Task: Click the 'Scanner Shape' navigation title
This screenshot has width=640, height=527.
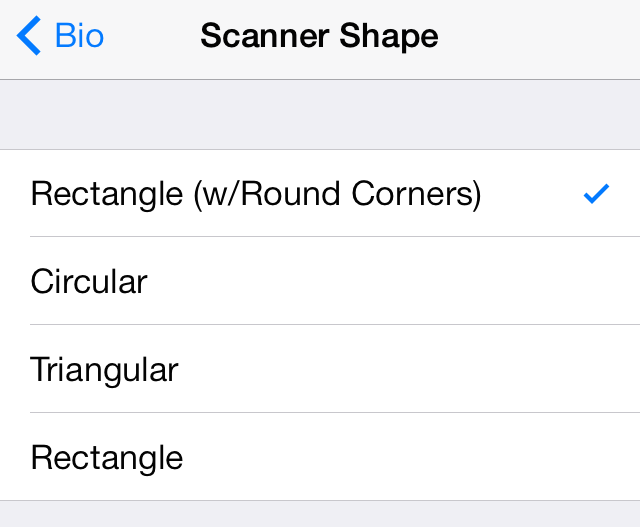Action: pos(319,37)
